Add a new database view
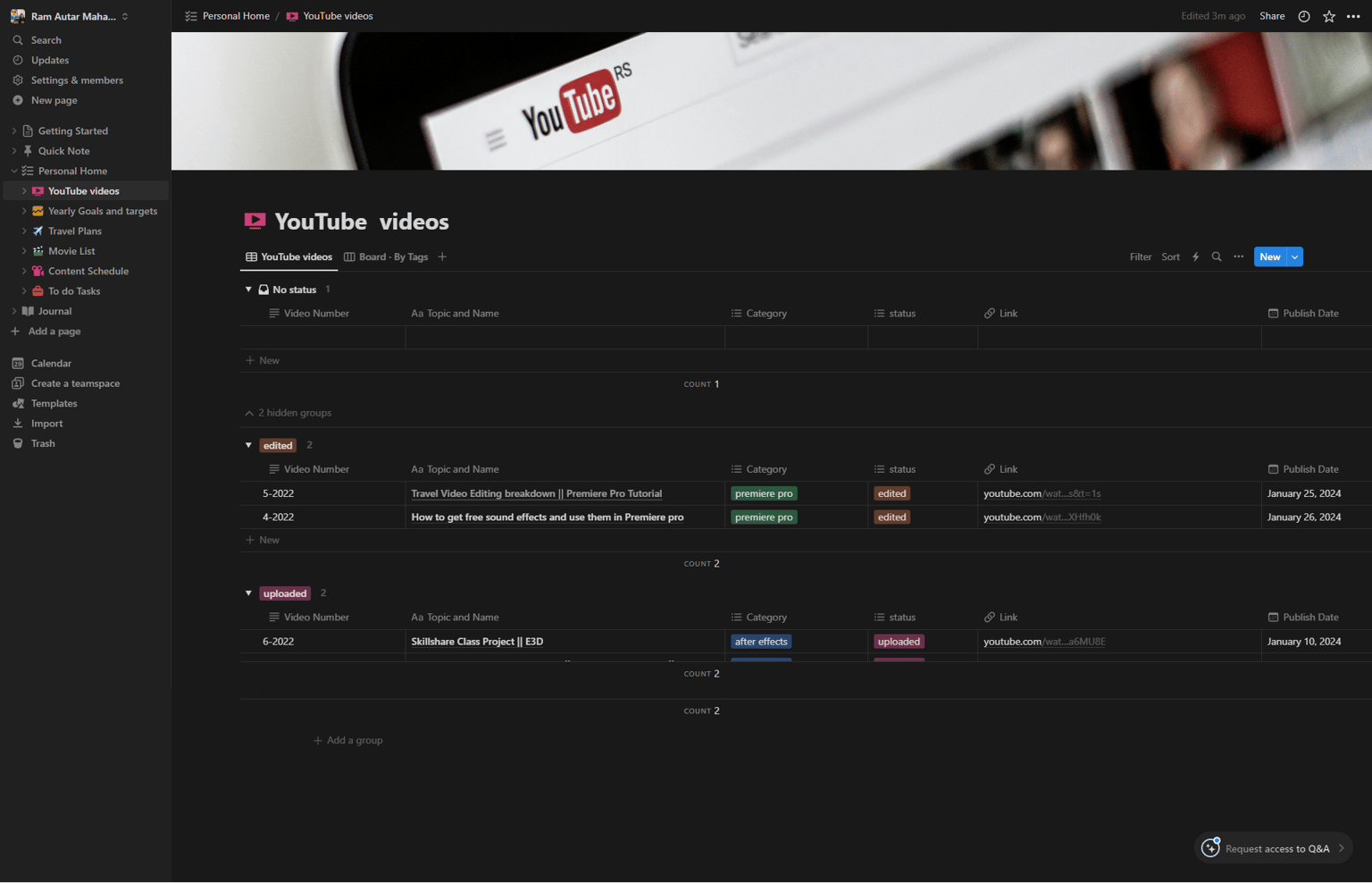The width and height of the screenshot is (1372, 883). [x=442, y=257]
